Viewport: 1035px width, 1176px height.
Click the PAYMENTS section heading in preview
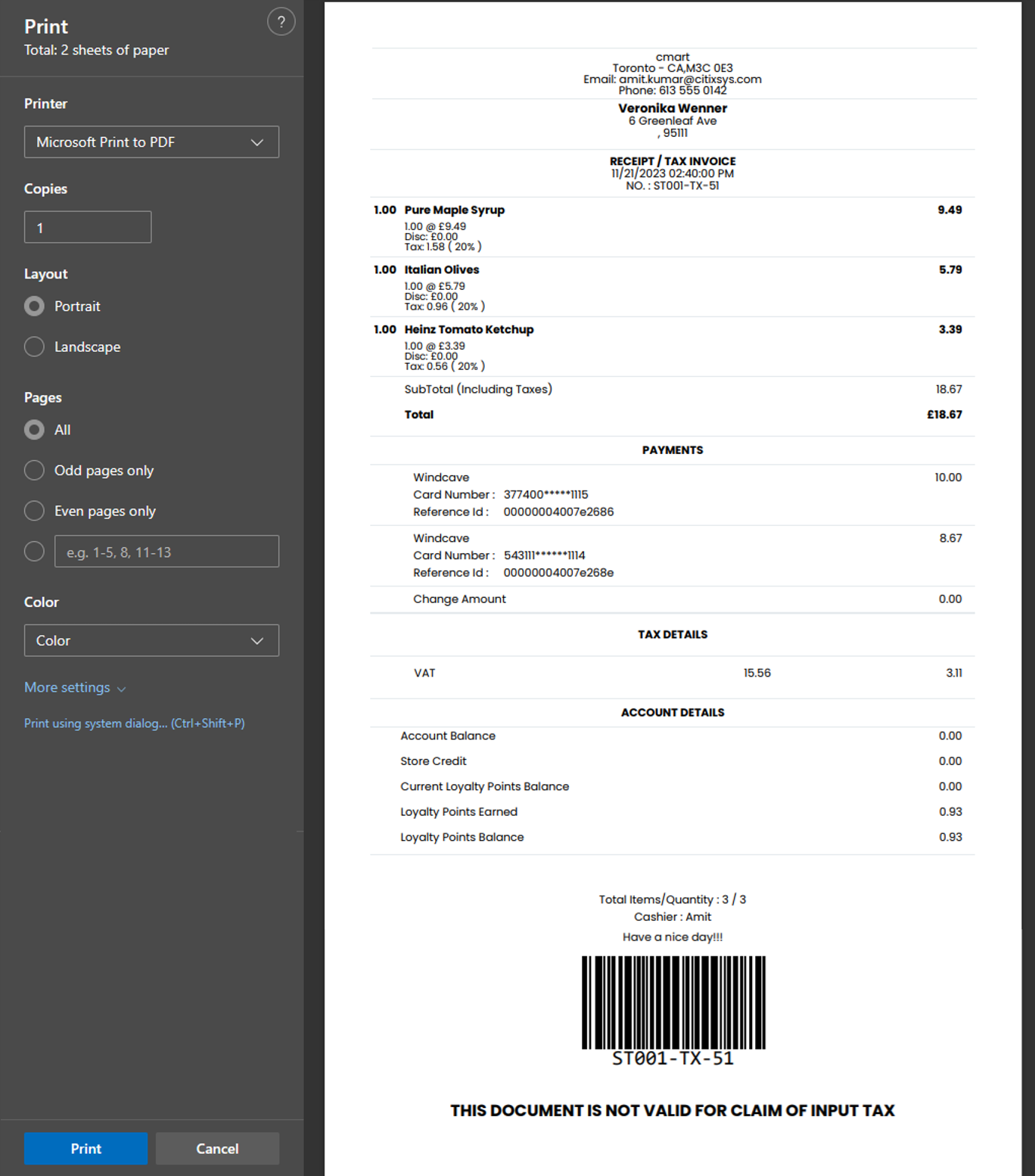coord(672,450)
